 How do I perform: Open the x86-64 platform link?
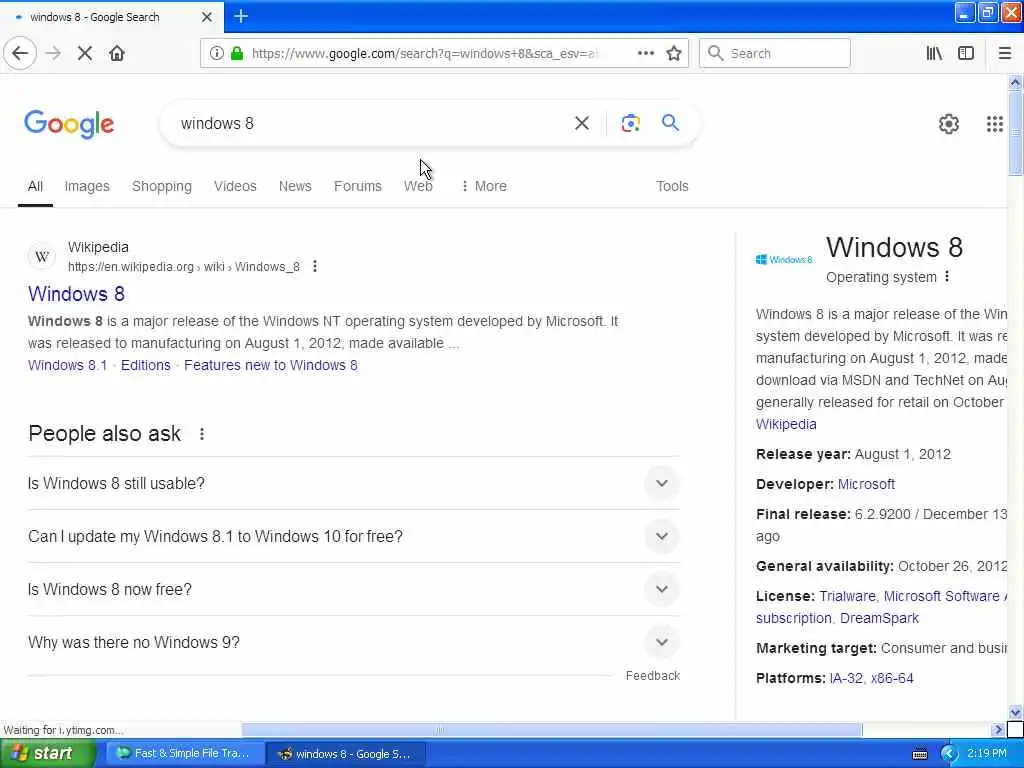point(892,678)
